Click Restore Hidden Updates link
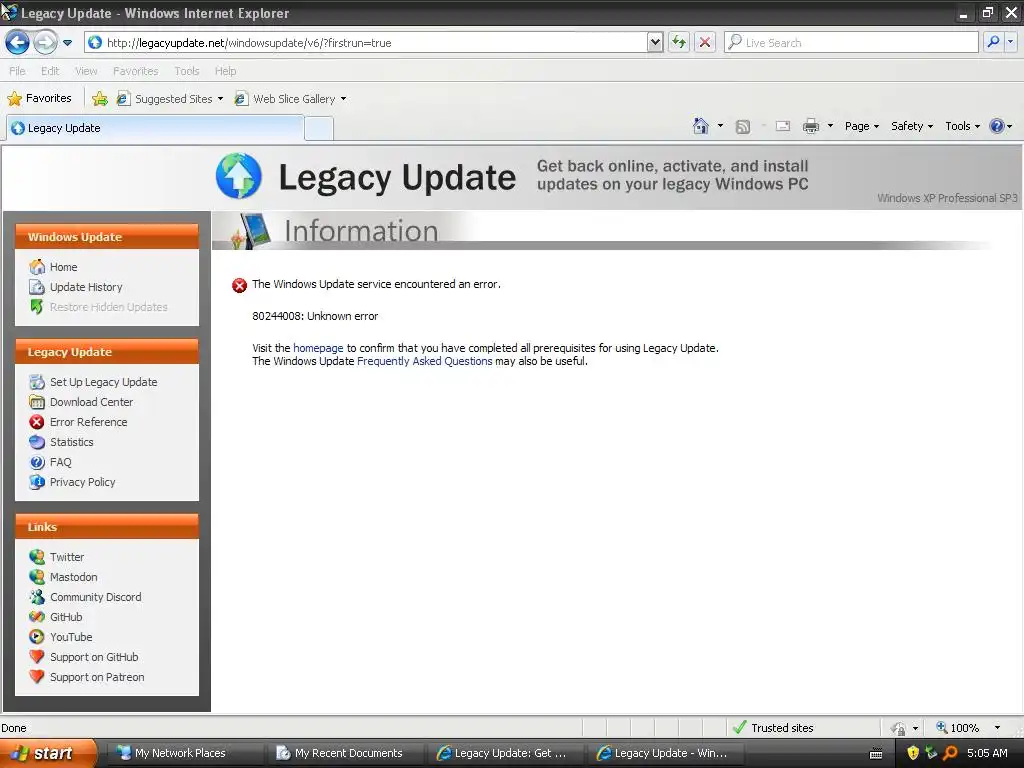This screenshot has height=768, width=1024. tap(108, 307)
